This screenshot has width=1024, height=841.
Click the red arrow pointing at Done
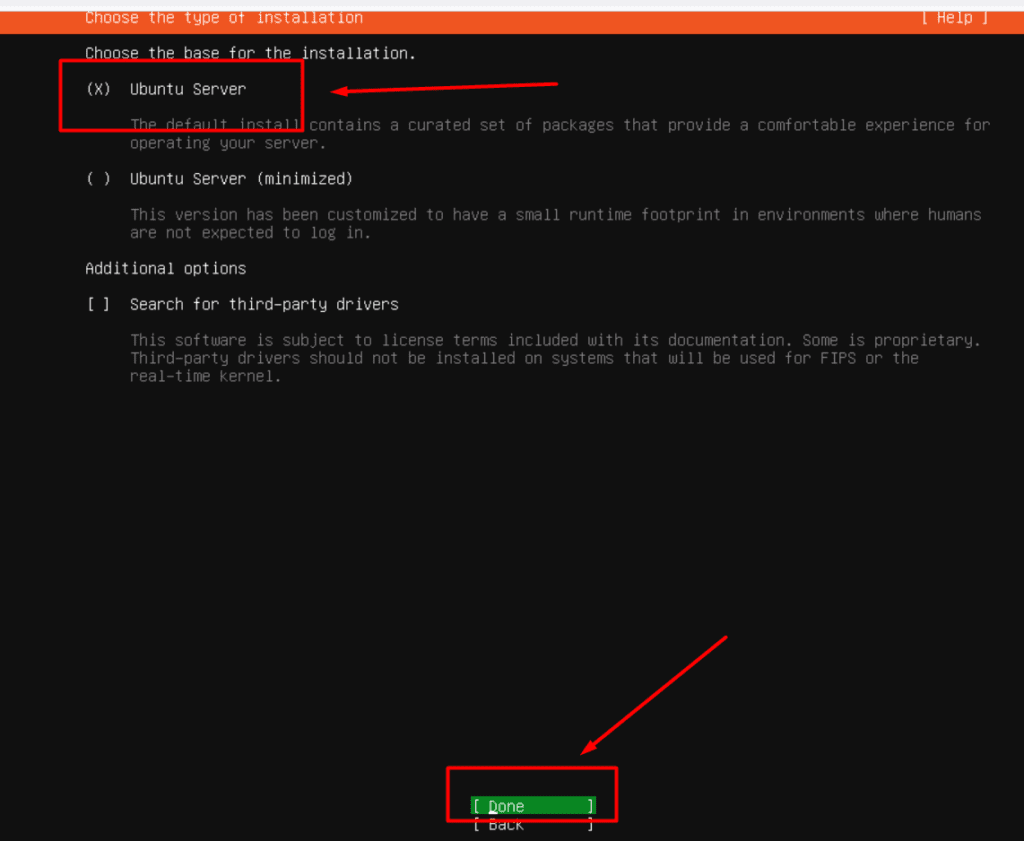coord(655,695)
